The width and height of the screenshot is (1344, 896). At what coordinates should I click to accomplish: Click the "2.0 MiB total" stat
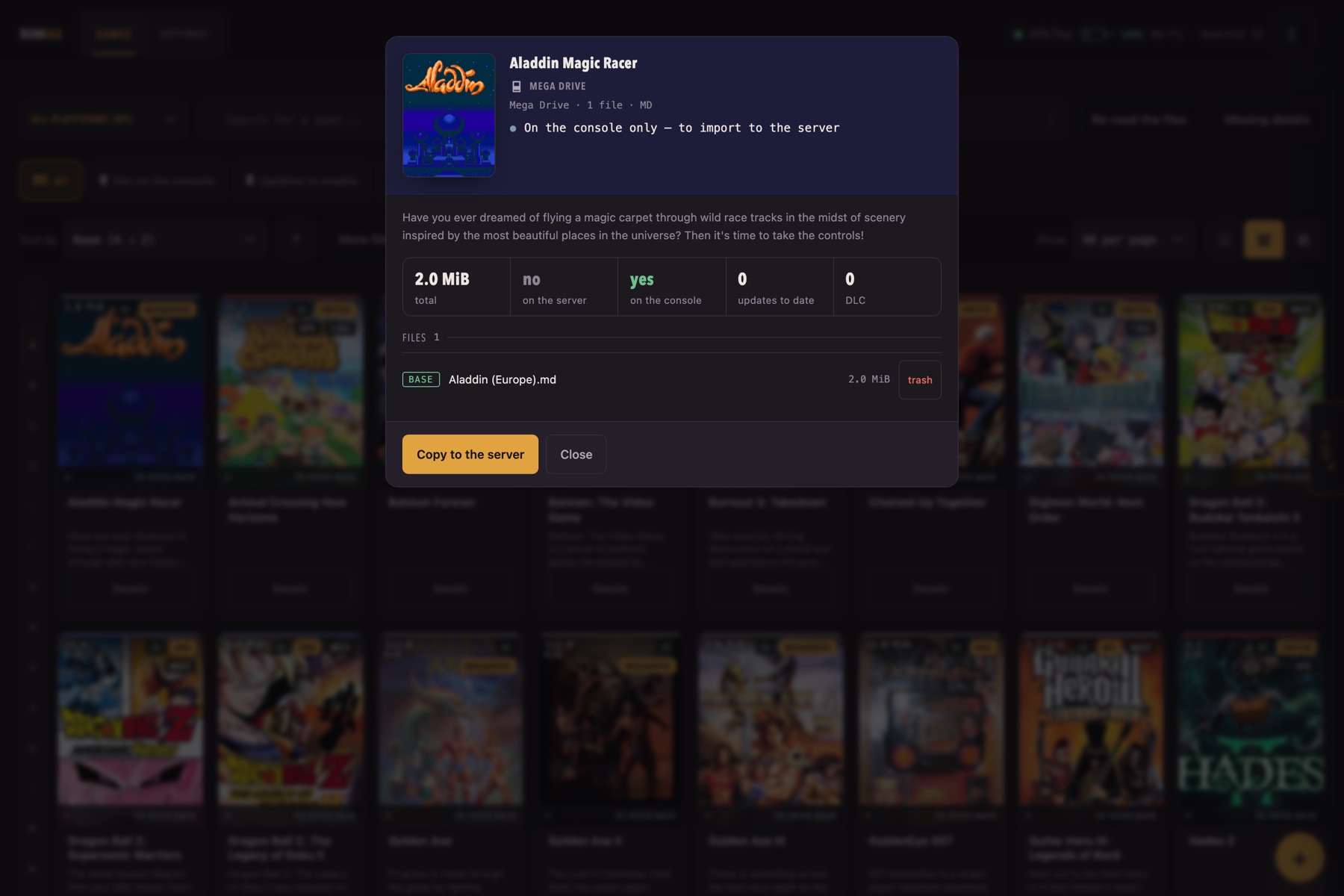click(x=456, y=287)
